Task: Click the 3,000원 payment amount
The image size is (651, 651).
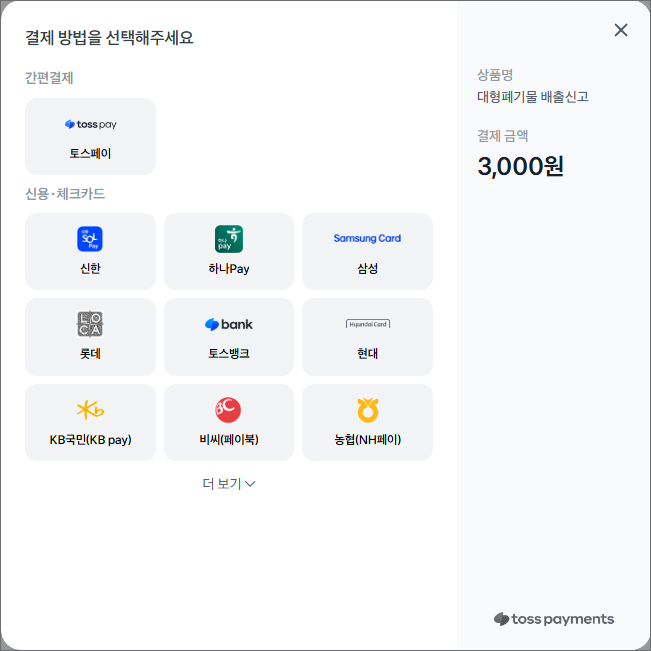Action: [x=521, y=166]
